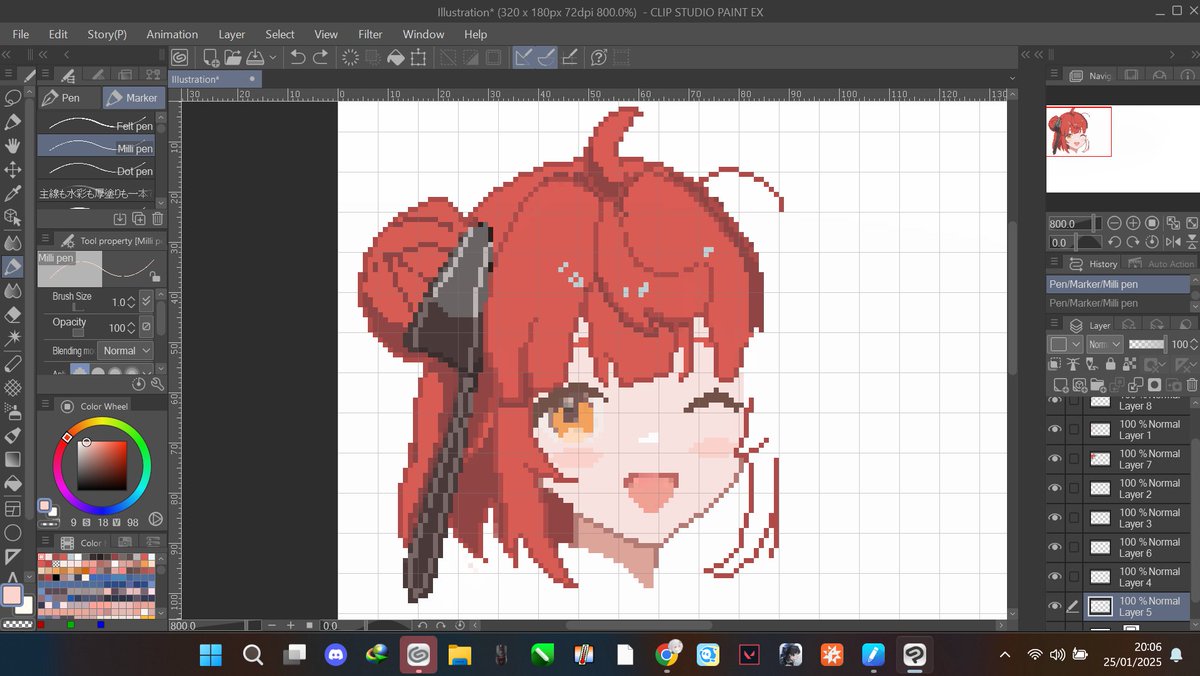The width and height of the screenshot is (1200, 676).
Task: Adjust the layer opacity slider
Action: [x=1147, y=344]
